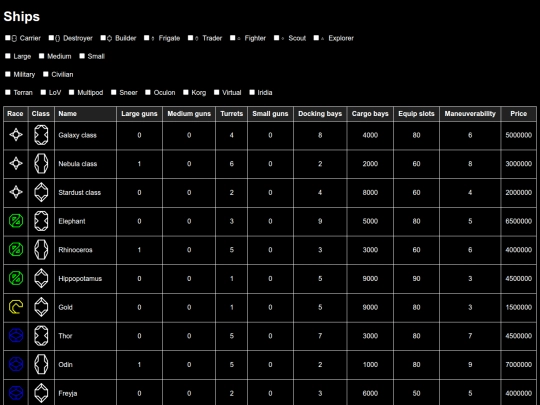Screen dimensions: 540x405
Task: Click the carrier class icon in Thor row
Action: [41, 336]
